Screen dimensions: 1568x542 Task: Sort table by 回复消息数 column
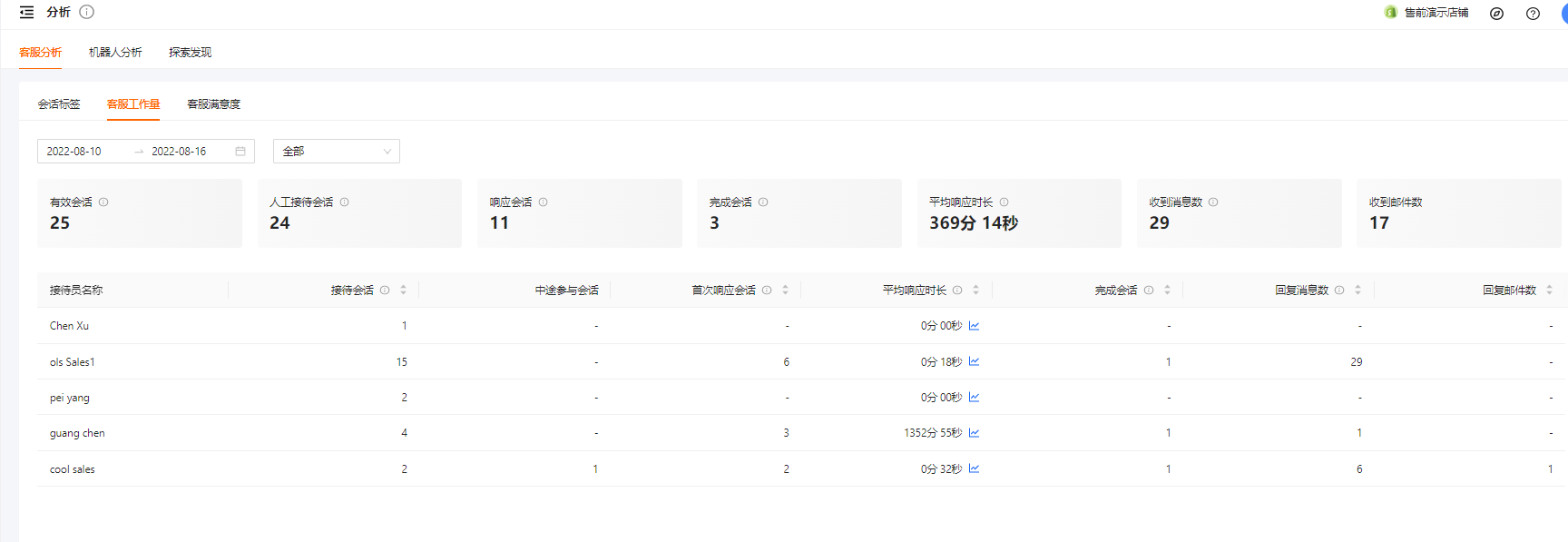click(1358, 291)
